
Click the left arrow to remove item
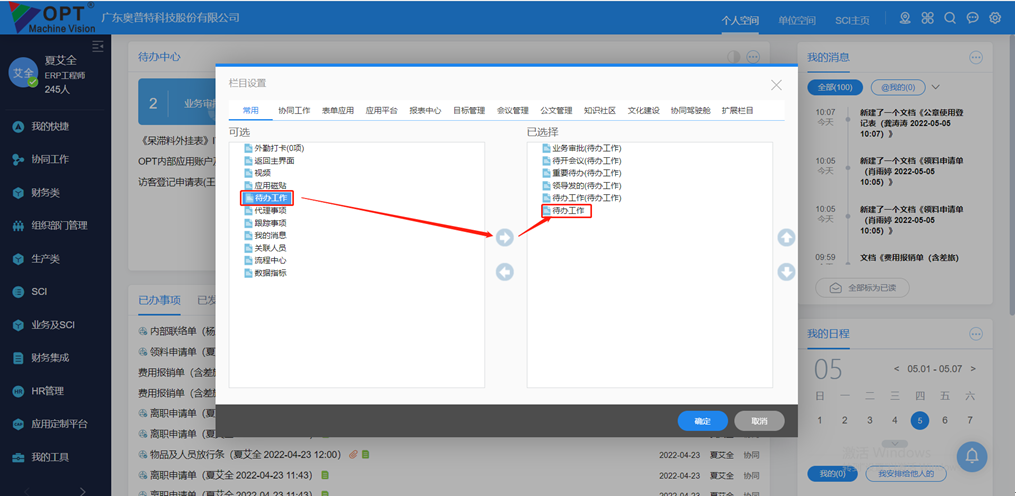pyautogui.click(x=505, y=272)
